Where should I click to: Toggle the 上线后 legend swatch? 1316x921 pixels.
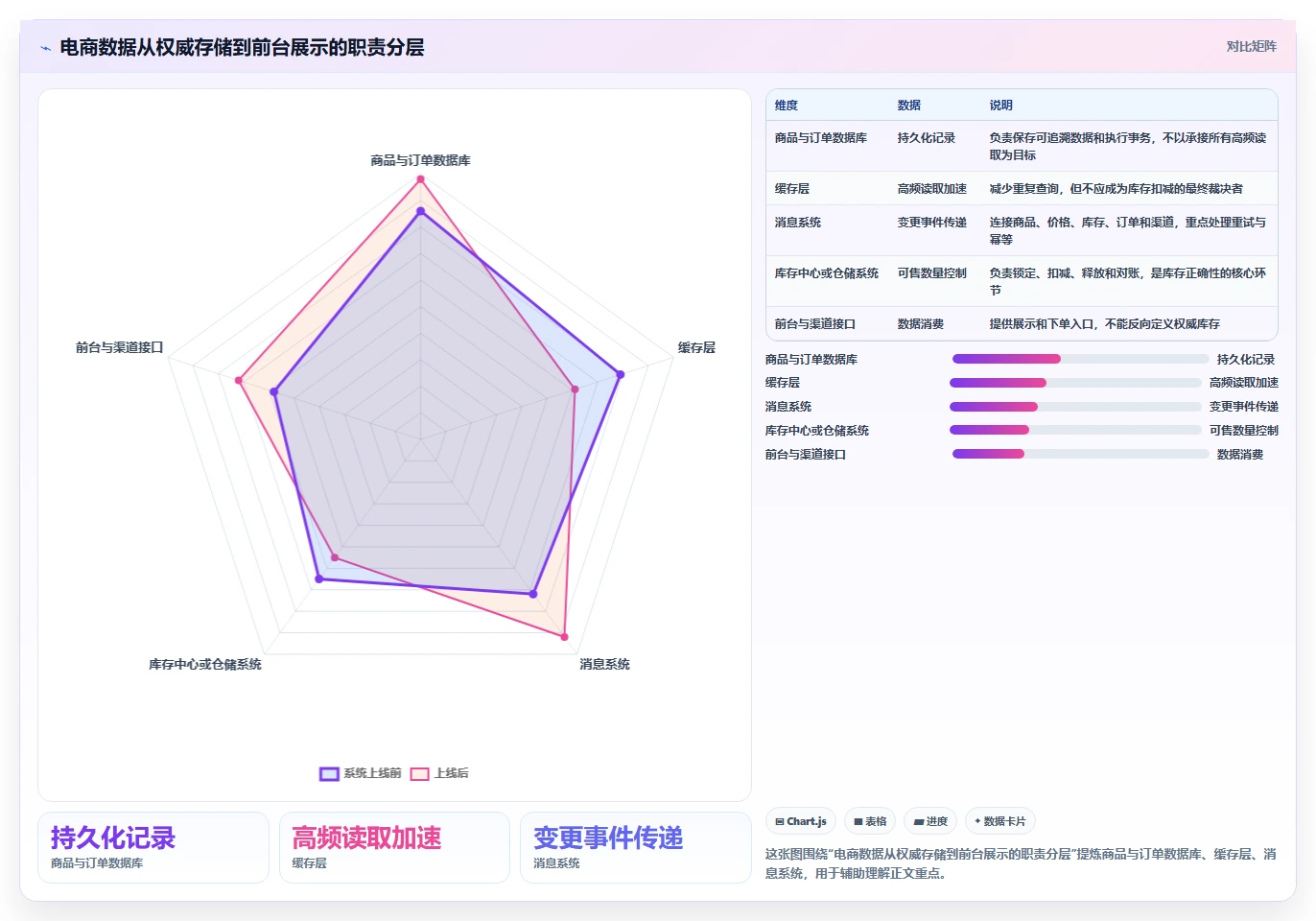coord(419,773)
